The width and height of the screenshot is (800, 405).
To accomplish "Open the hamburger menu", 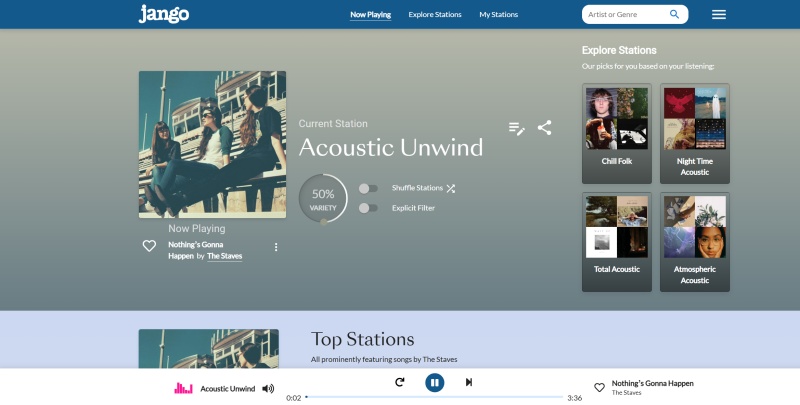I will [x=718, y=14].
